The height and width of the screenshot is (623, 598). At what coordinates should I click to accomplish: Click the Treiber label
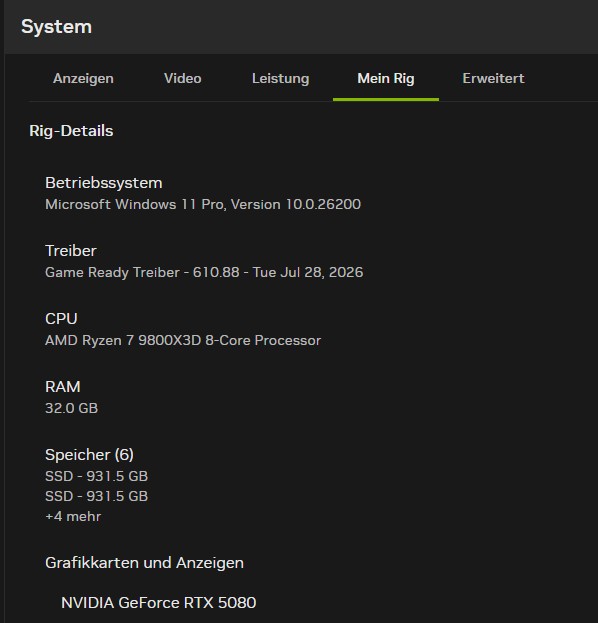point(71,251)
